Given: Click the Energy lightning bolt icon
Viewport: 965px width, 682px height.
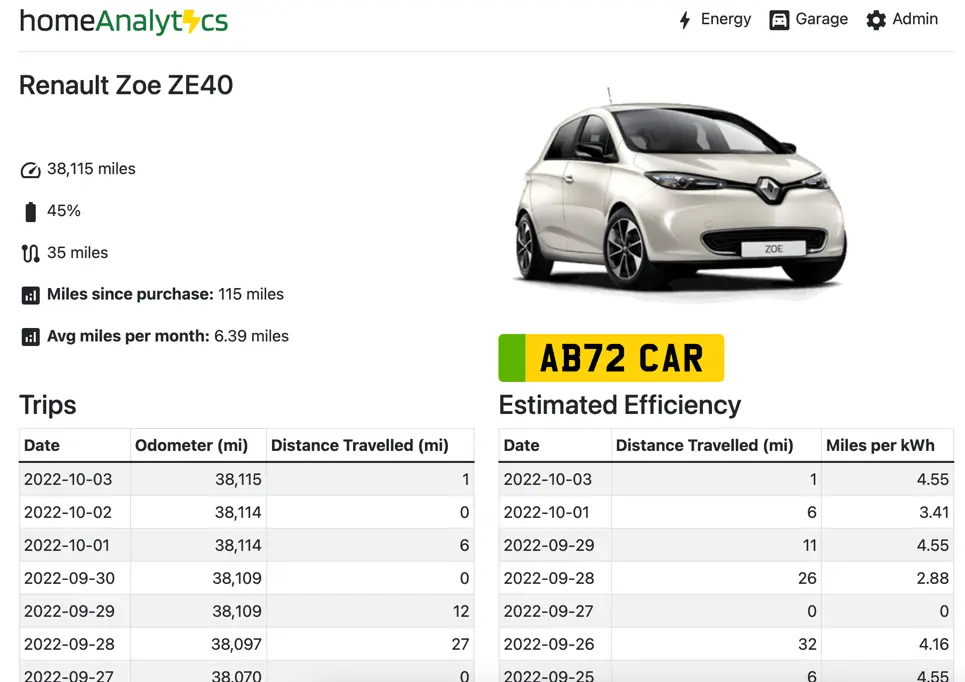Looking at the screenshot, I should pyautogui.click(x=685, y=20).
